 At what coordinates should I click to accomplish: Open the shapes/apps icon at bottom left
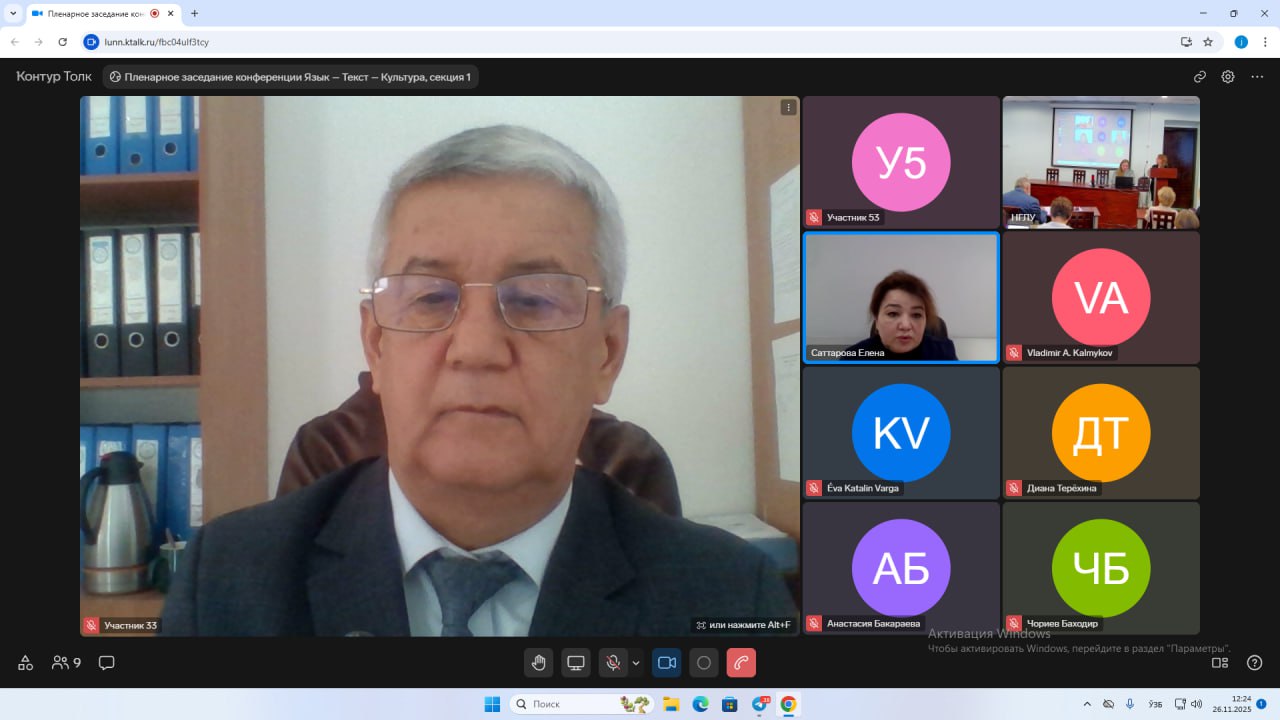pos(26,662)
